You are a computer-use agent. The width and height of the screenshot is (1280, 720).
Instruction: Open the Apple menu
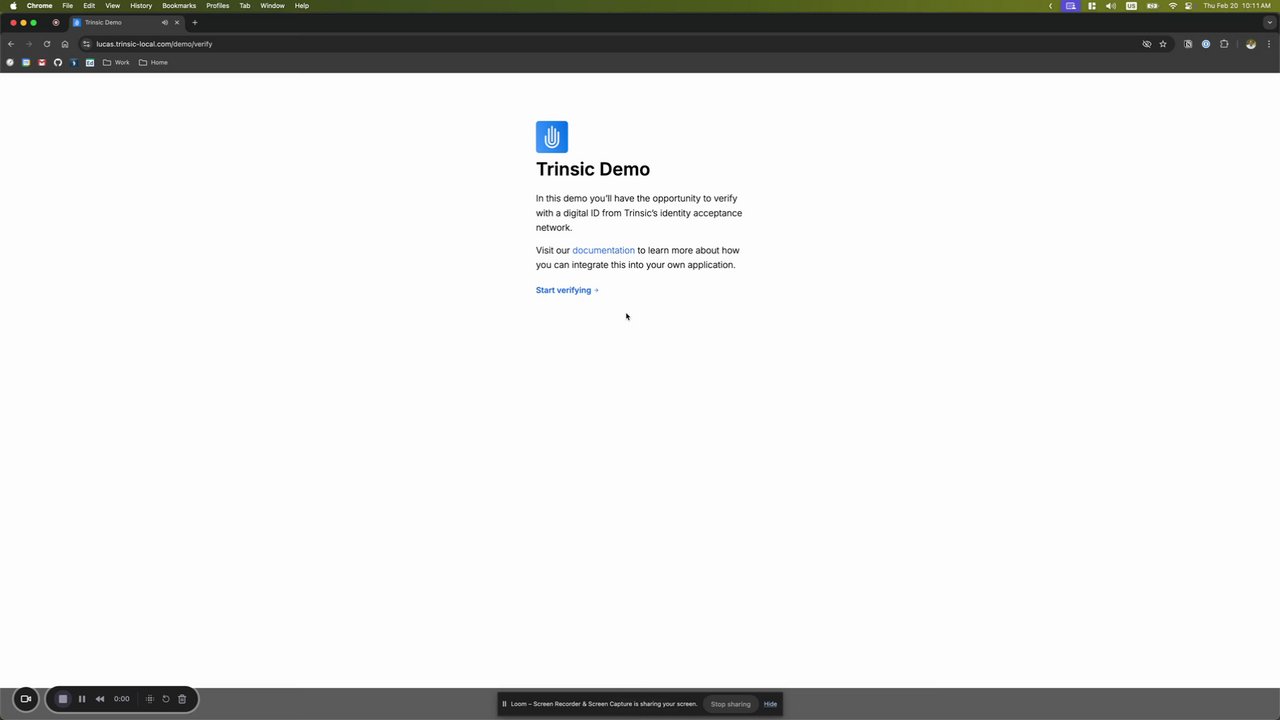(13, 6)
